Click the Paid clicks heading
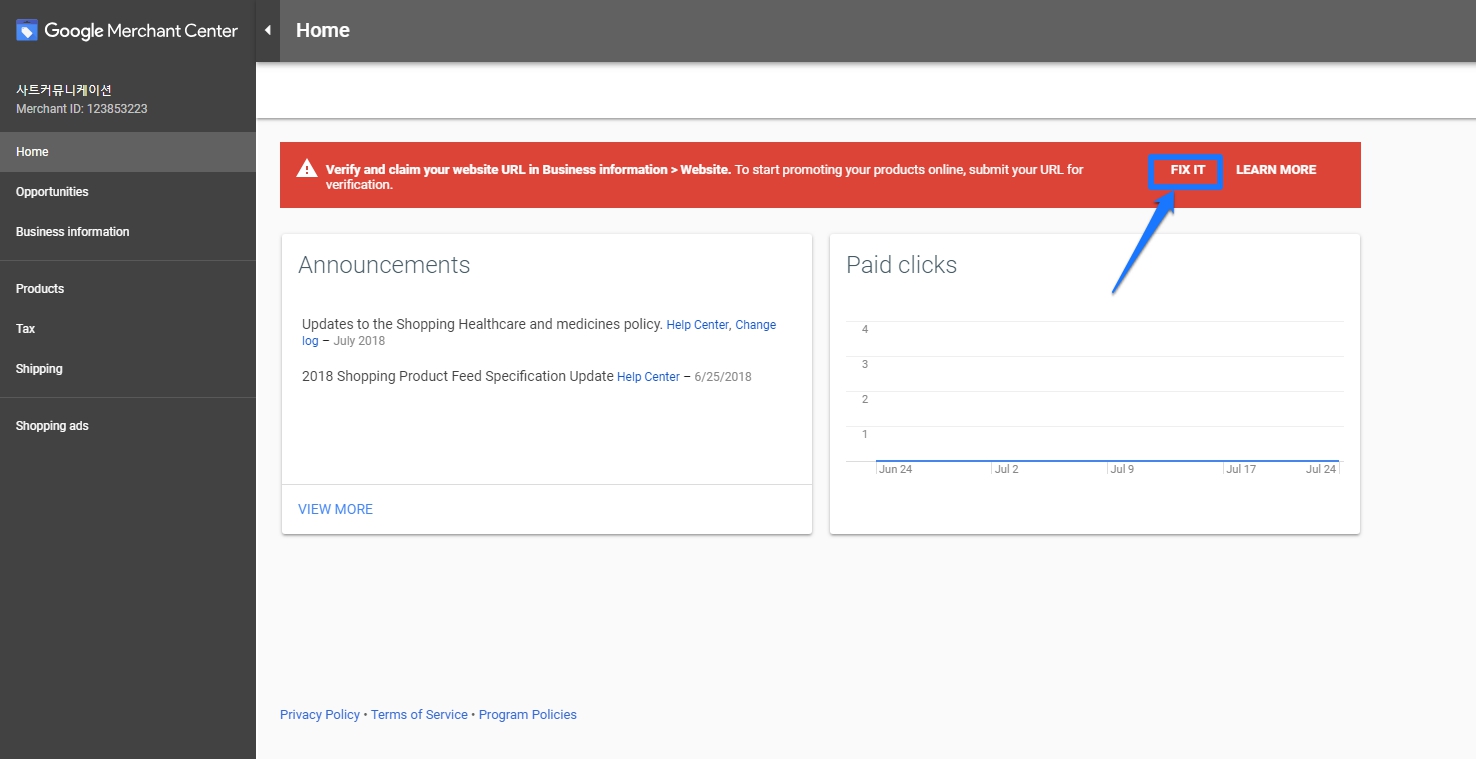 tap(901, 265)
